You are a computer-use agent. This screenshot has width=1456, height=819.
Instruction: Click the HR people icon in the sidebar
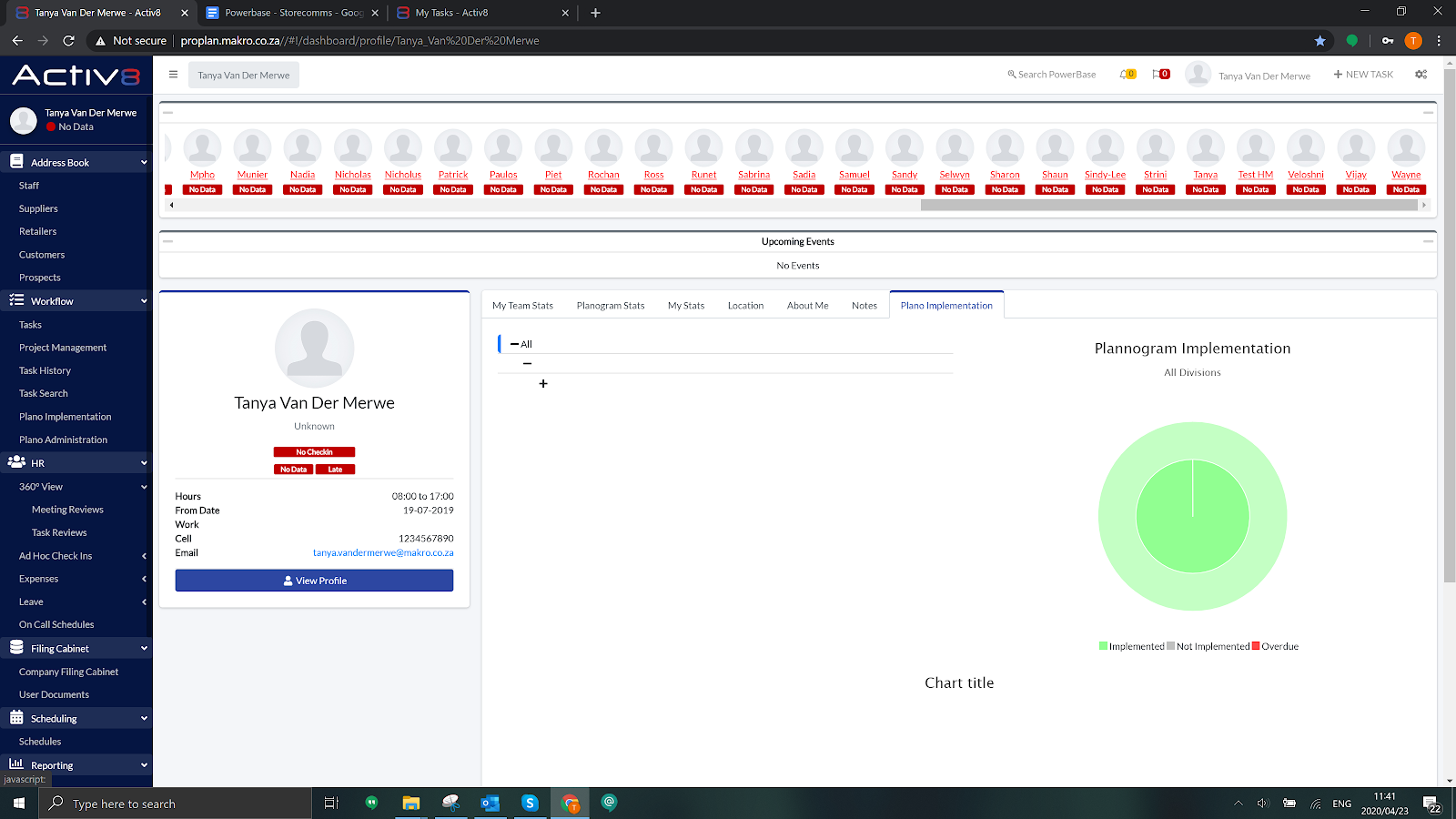point(16,462)
